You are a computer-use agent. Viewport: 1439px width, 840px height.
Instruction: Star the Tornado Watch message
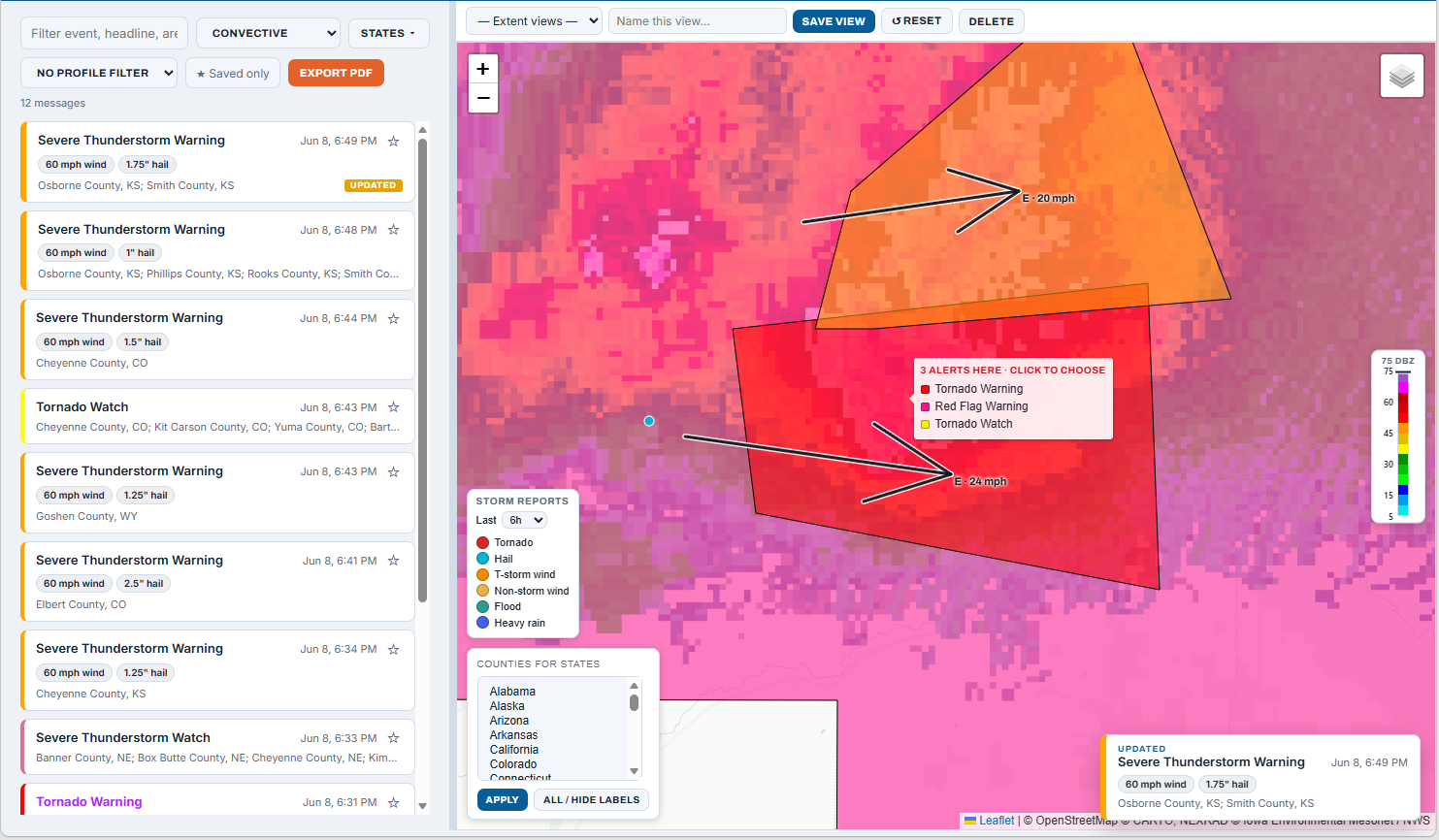(393, 407)
